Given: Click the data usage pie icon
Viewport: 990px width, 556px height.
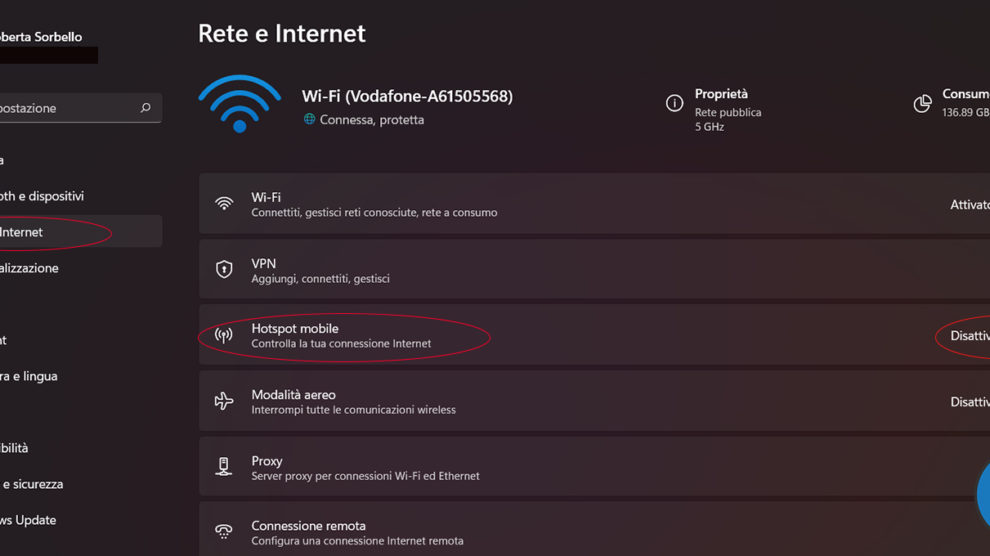Looking at the screenshot, I should pyautogui.click(x=923, y=104).
